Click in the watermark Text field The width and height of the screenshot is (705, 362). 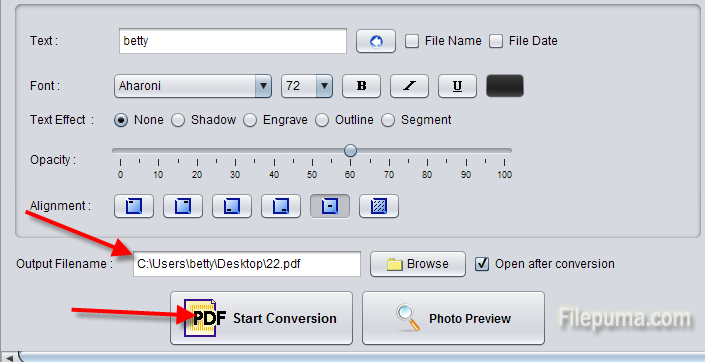(233, 41)
